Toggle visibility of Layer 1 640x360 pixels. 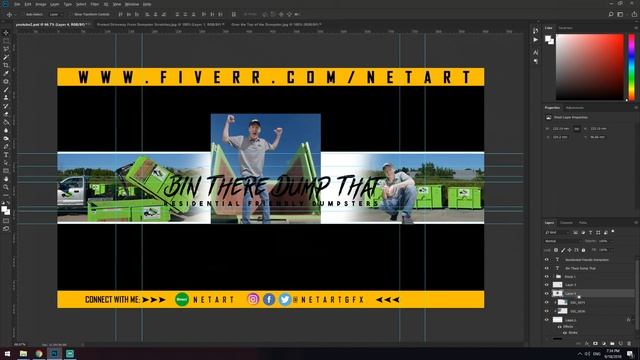pyautogui.click(x=547, y=320)
